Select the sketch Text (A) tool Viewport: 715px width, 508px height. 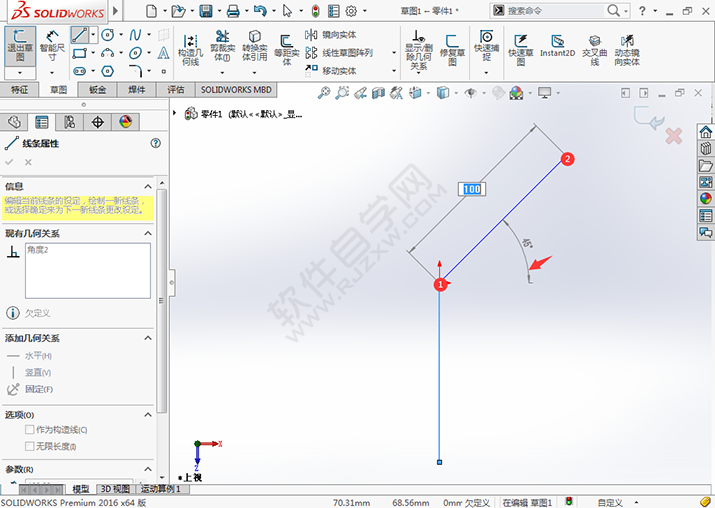coord(163,53)
